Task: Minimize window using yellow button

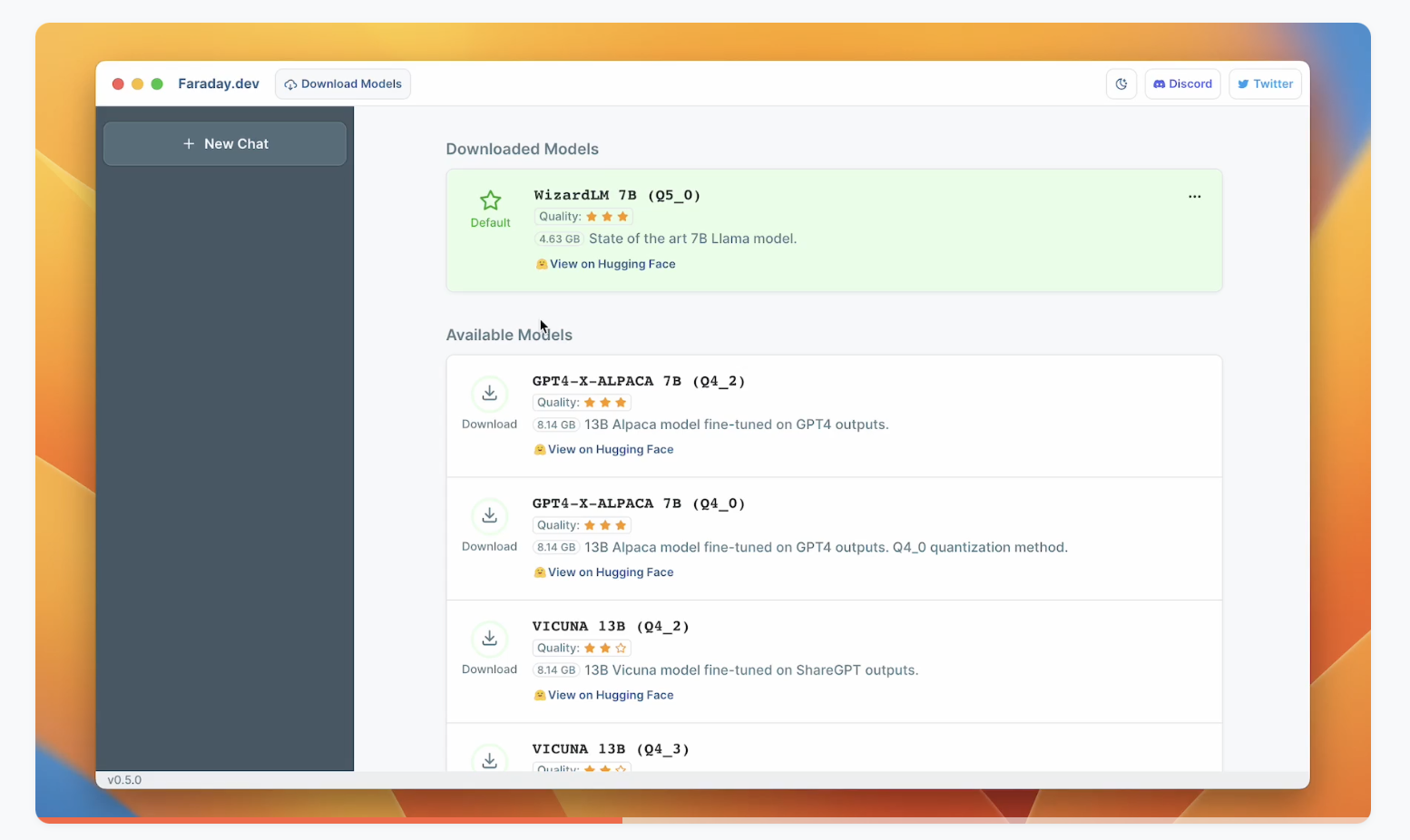Action: tap(137, 83)
